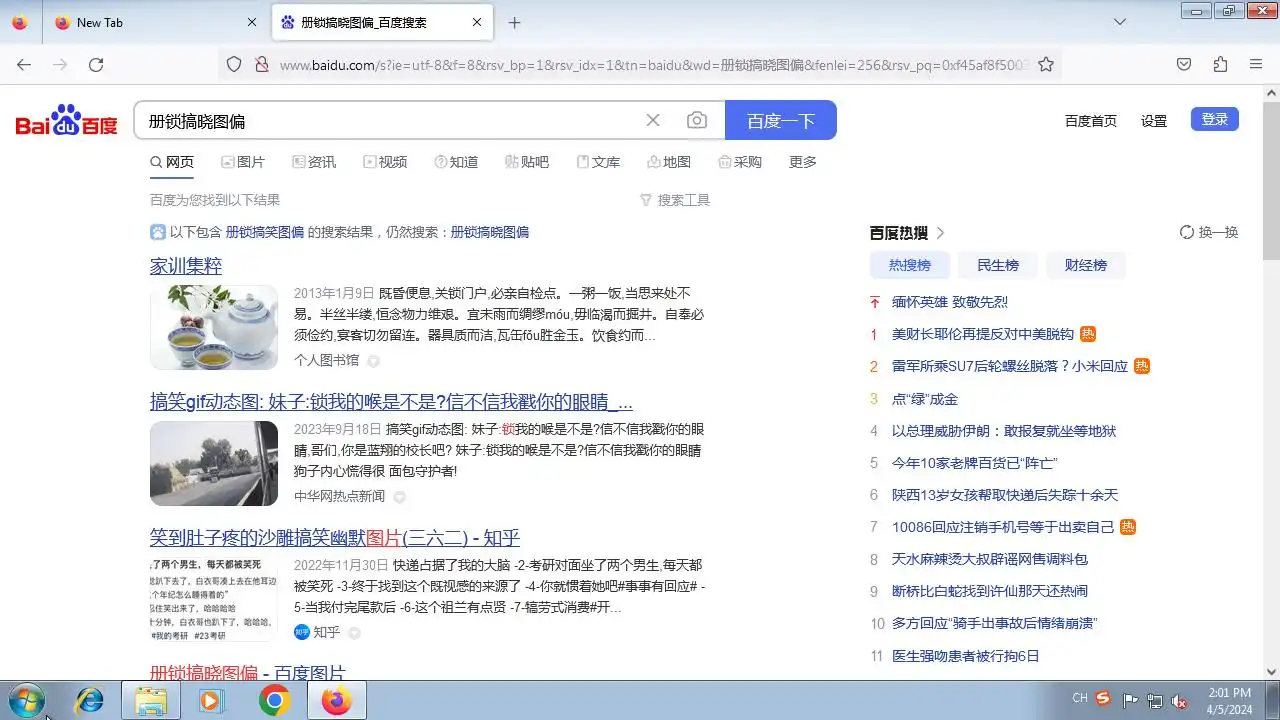Expand the 更多 tab menu

coord(803,162)
